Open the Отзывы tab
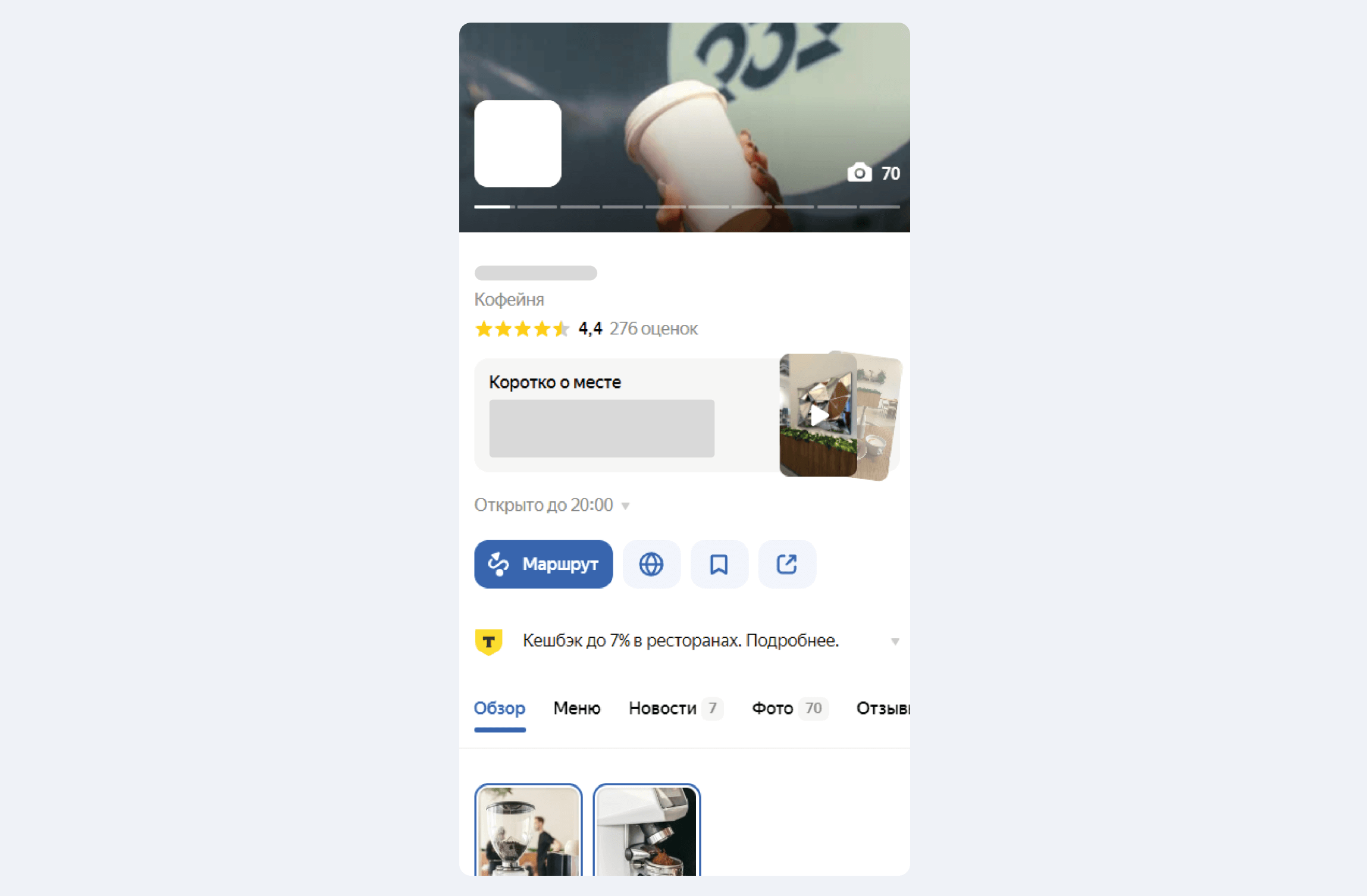 883,708
